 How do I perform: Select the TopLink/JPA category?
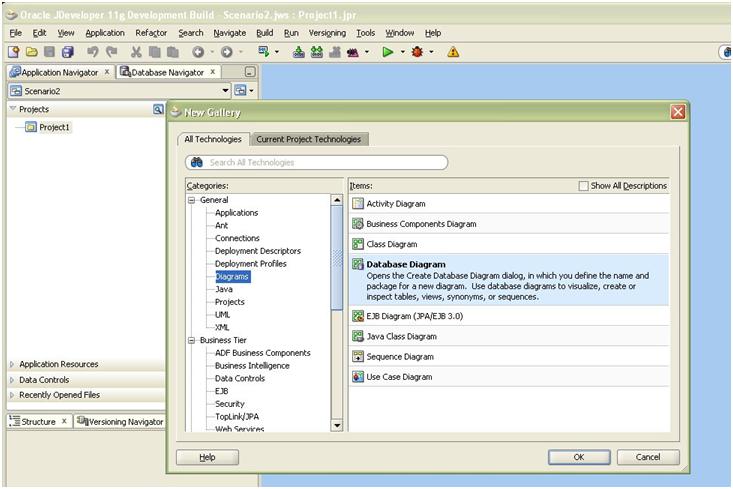pyautogui.click(x=237, y=417)
